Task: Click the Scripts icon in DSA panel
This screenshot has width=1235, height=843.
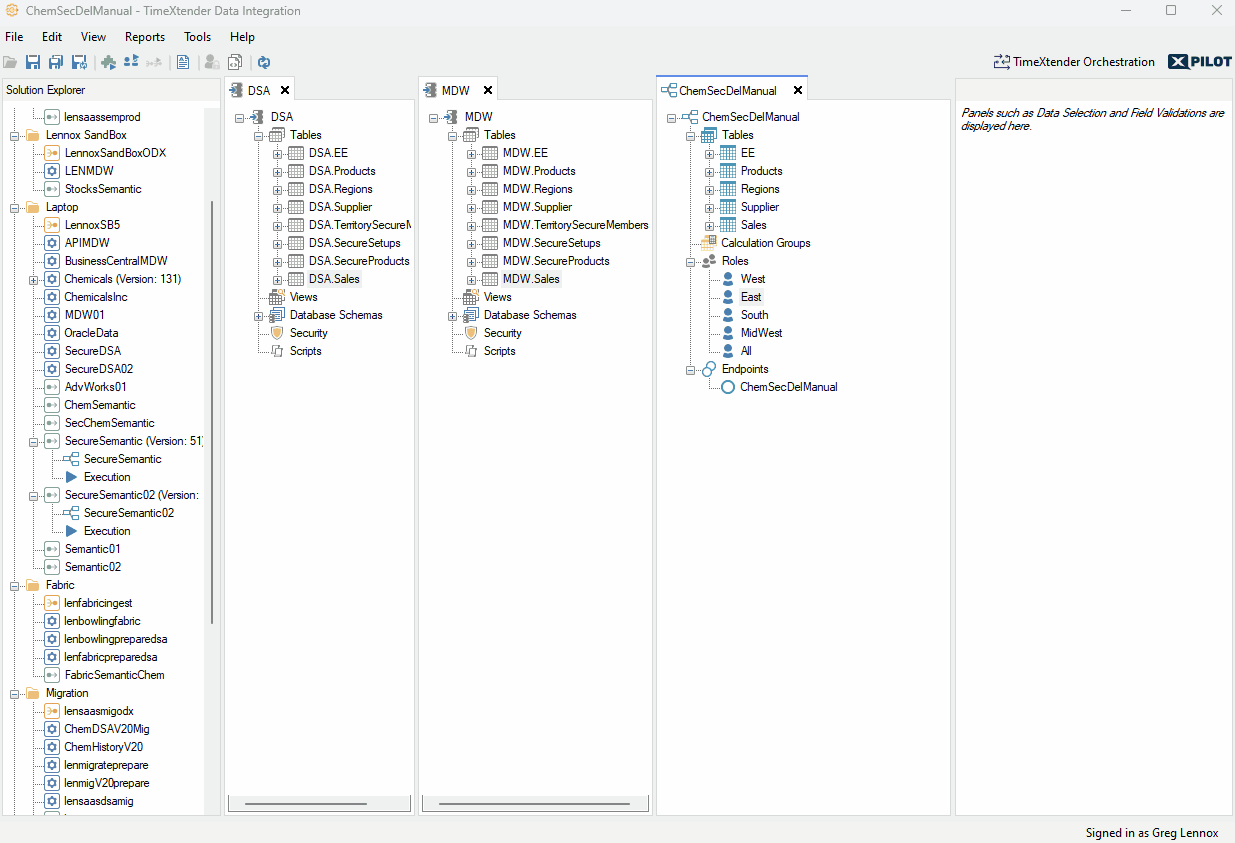Action: [277, 351]
